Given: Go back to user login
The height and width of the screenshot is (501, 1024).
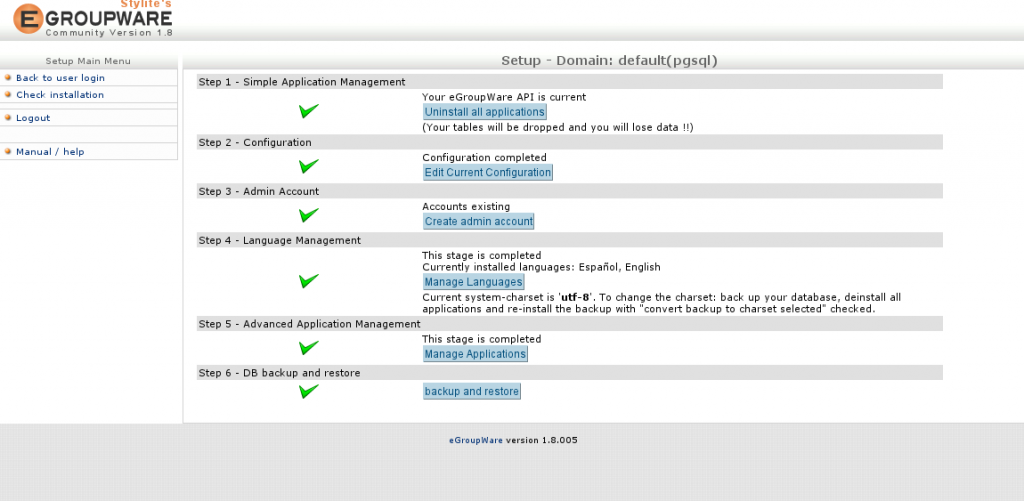Looking at the screenshot, I should 60,78.
